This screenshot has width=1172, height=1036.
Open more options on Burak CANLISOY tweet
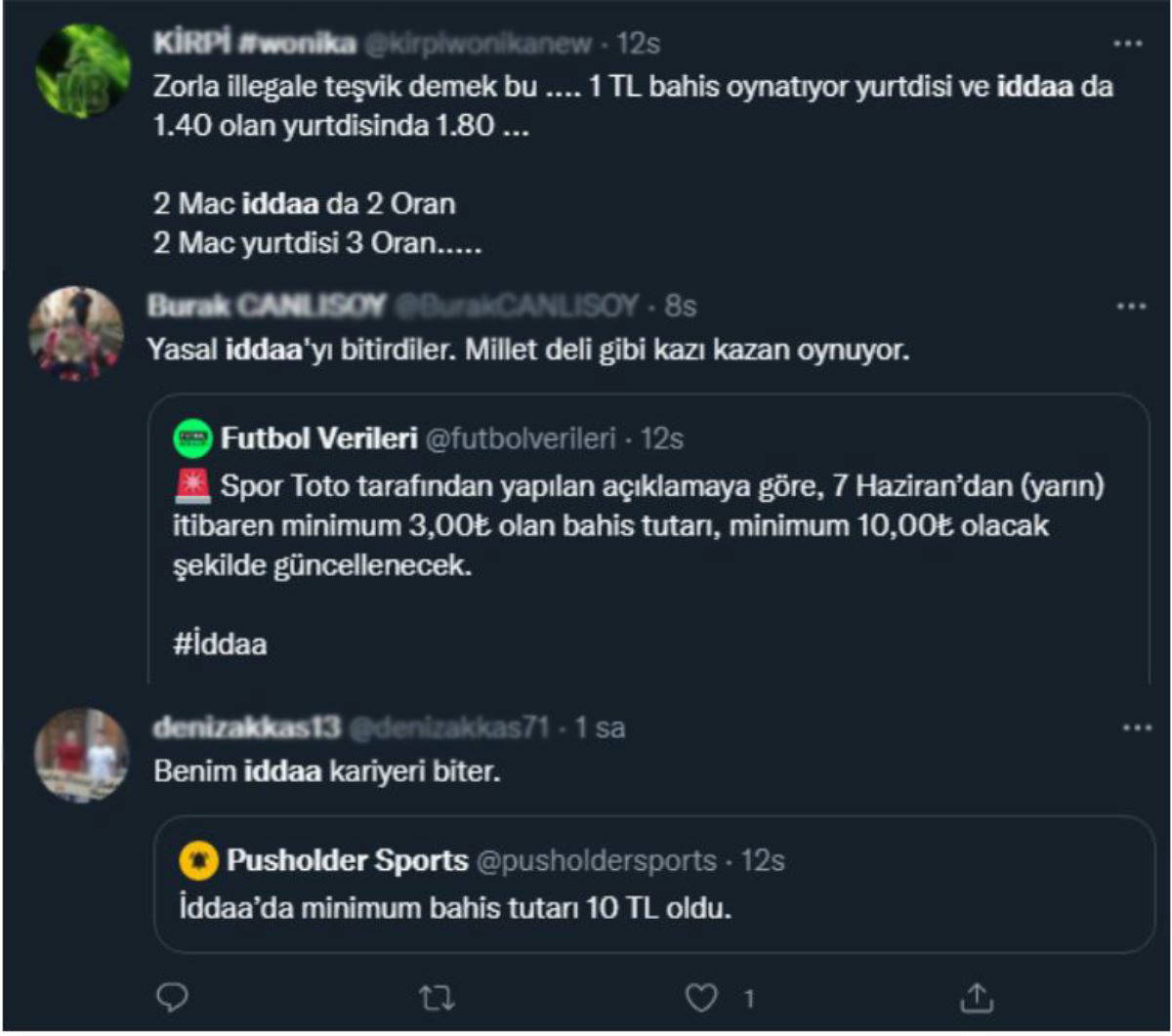[x=1130, y=307]
